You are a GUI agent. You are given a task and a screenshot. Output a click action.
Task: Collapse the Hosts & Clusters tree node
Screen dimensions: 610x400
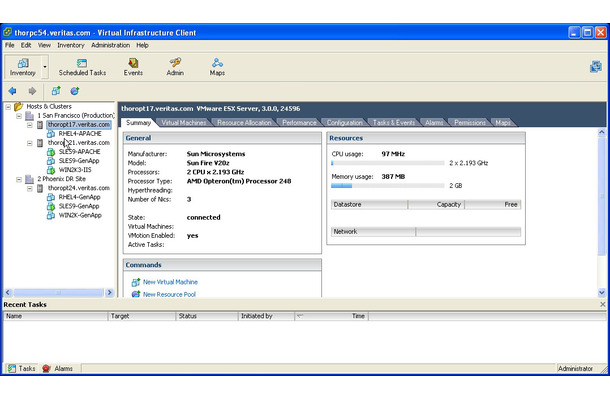pos(8,107)
